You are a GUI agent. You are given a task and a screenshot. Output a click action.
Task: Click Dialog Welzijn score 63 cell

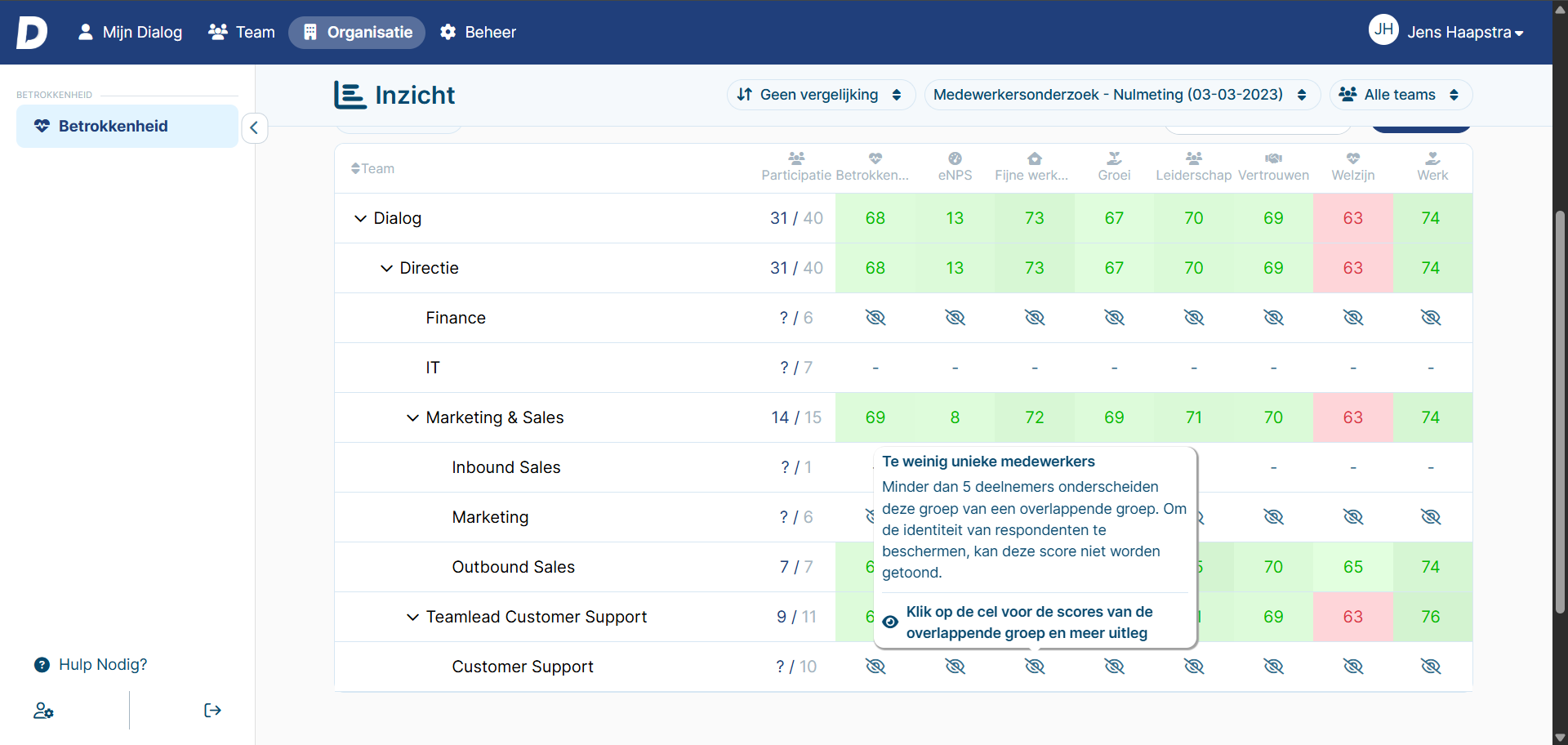pos(1353,218)
